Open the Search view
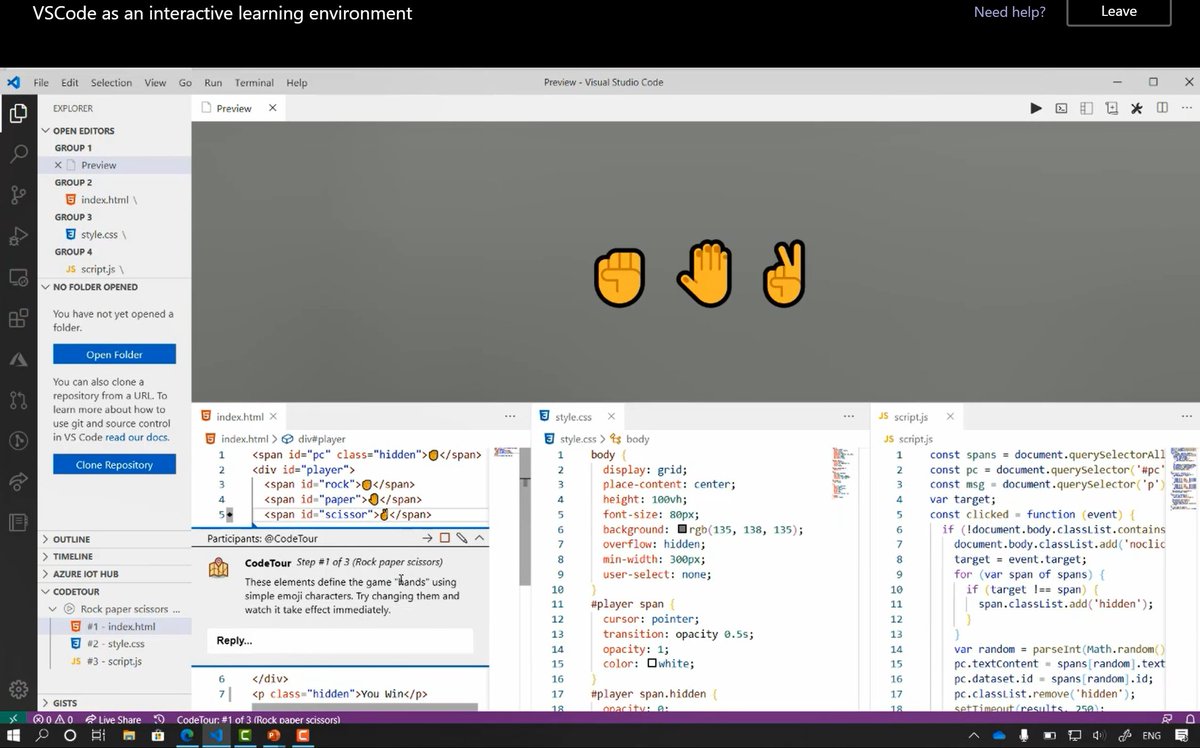The width and height of the screenshot is (1200, 748). 18,156
